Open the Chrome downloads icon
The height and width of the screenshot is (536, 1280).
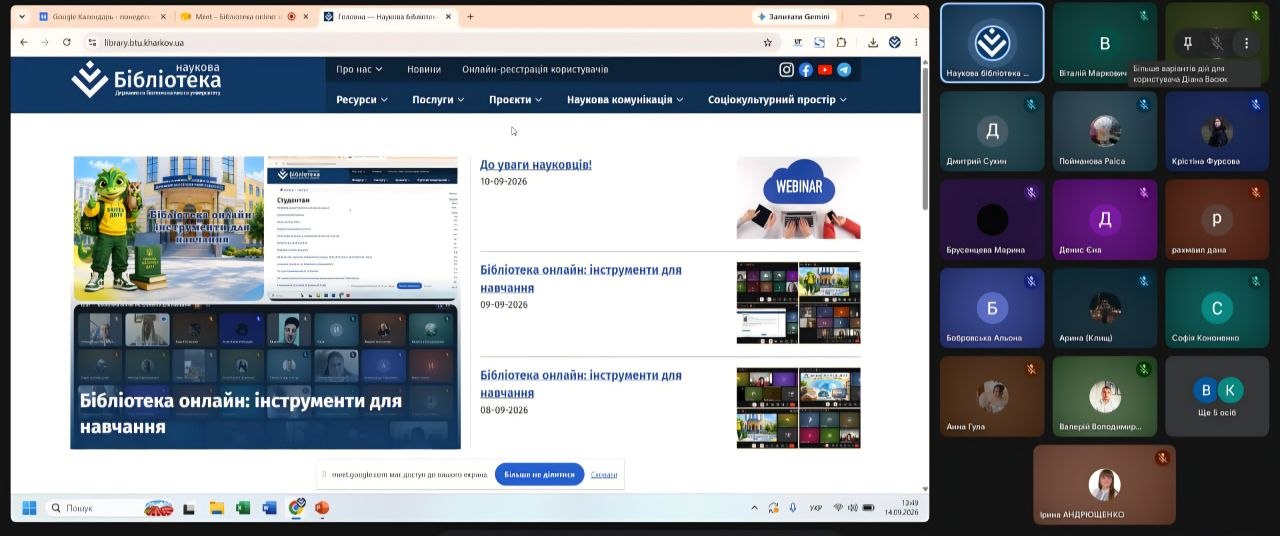pyautogui.click(x=873, y=42)
